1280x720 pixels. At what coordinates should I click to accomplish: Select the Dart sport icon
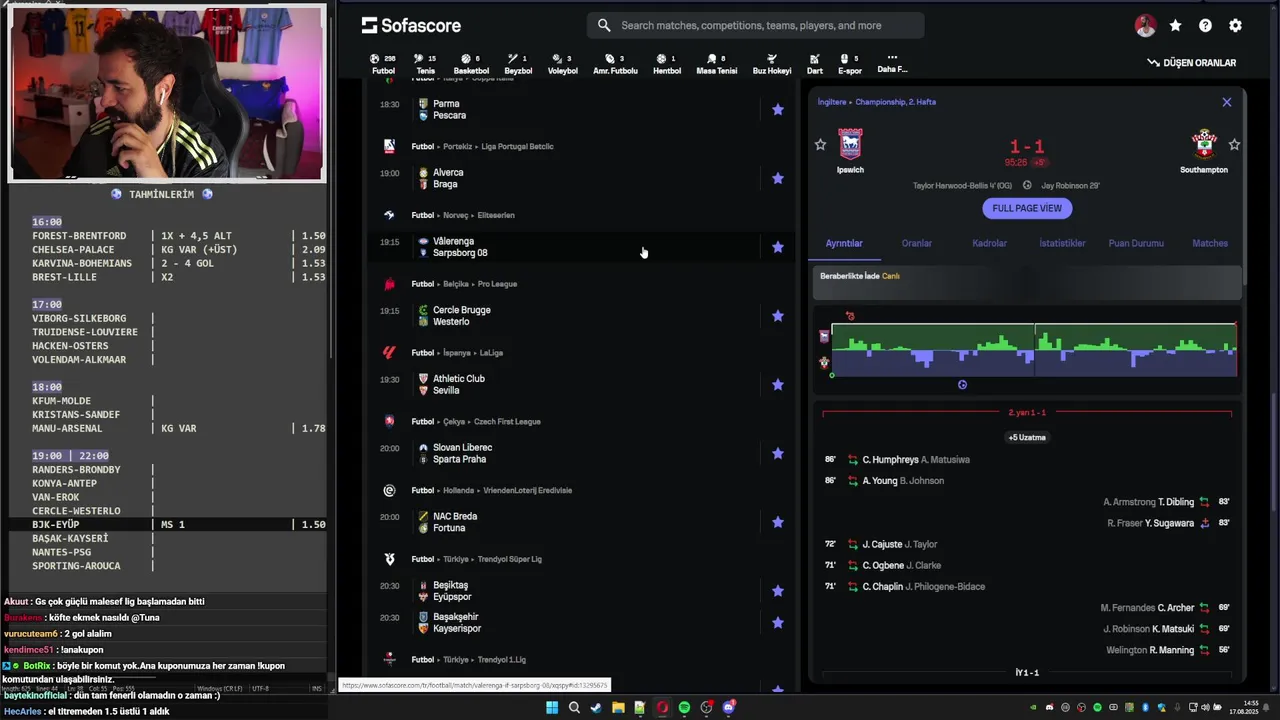tap(815, 64)
